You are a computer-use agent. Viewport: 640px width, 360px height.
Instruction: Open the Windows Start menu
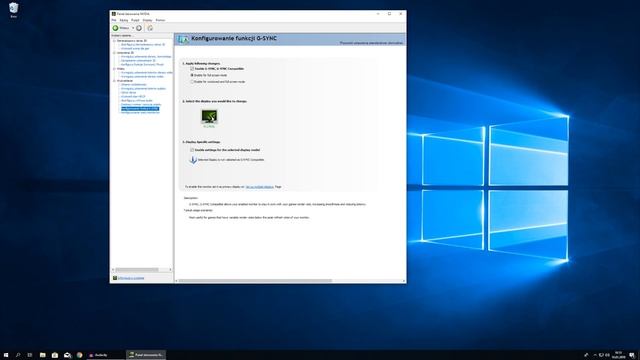coord(6,355)
